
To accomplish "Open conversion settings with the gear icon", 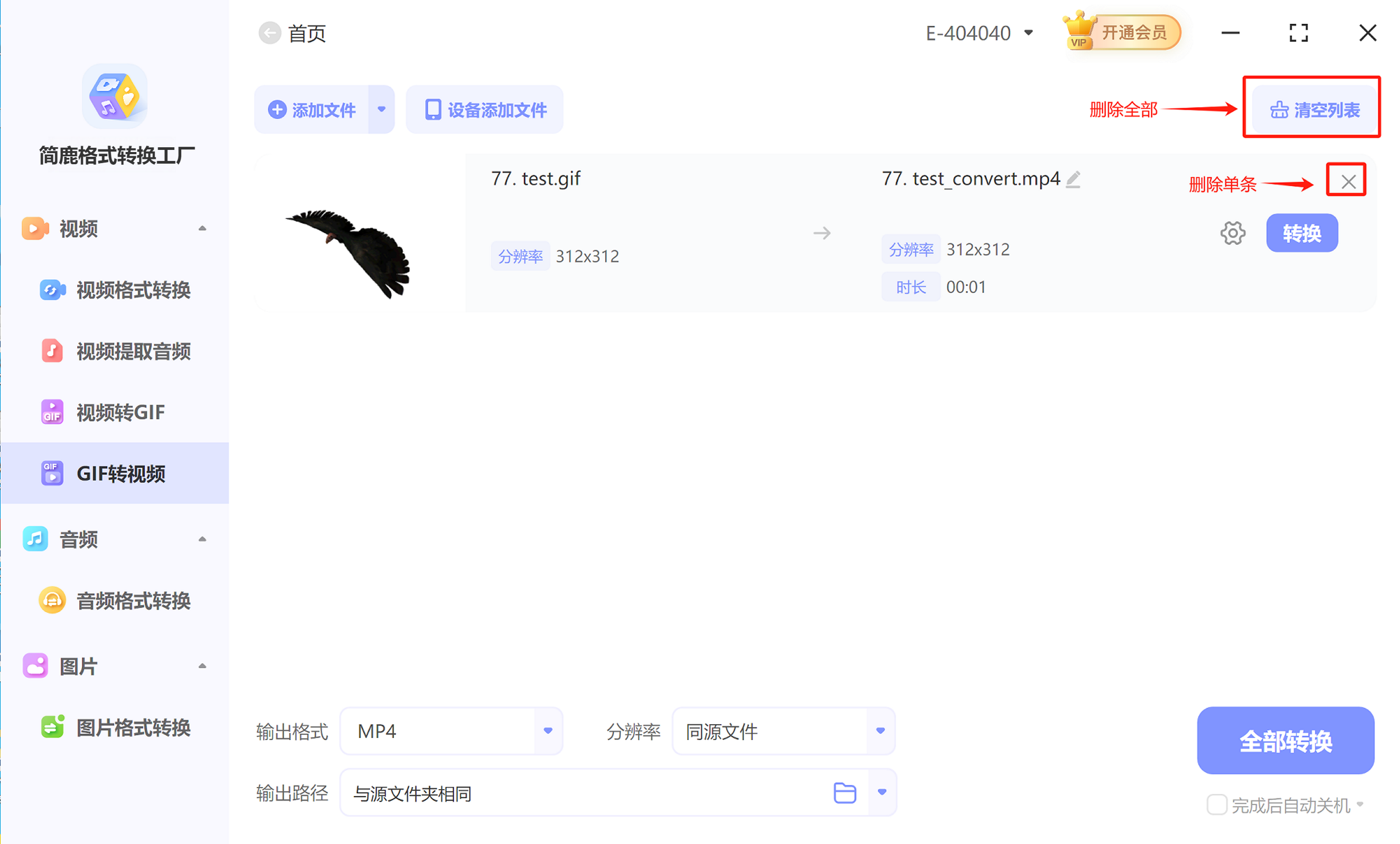I will [1232, 233].
